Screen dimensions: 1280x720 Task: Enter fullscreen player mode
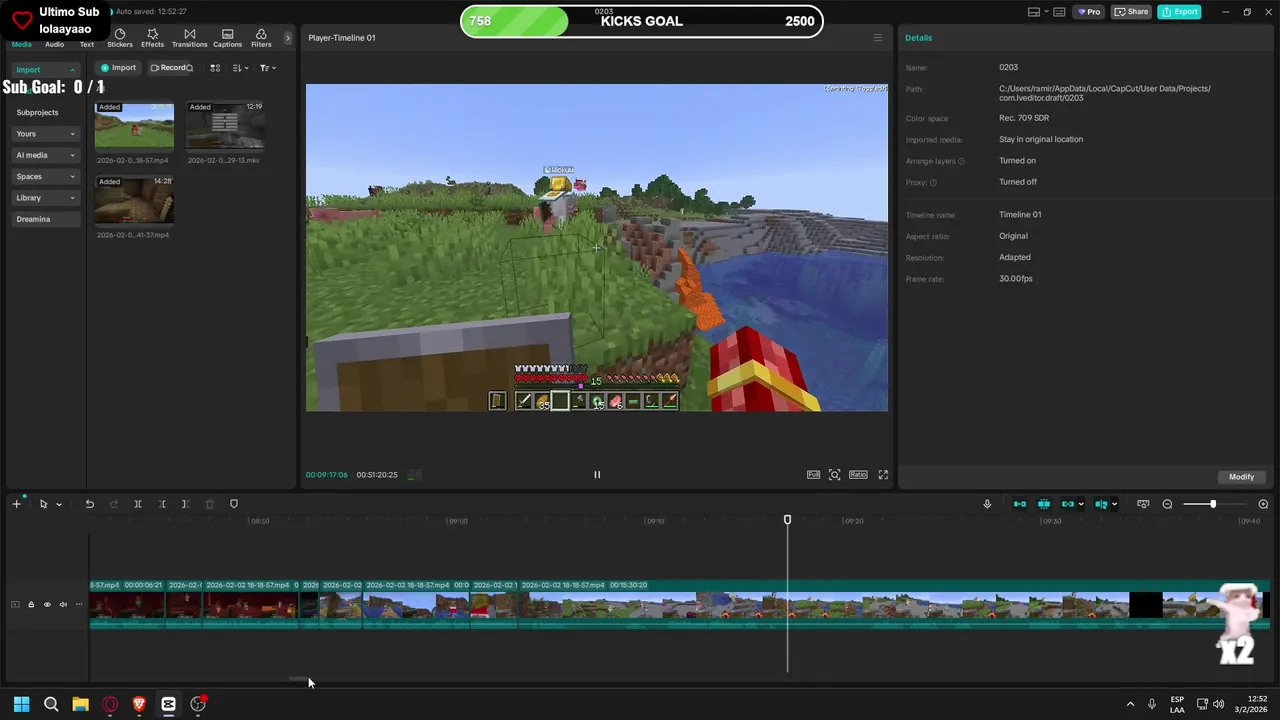pos(883,475)
